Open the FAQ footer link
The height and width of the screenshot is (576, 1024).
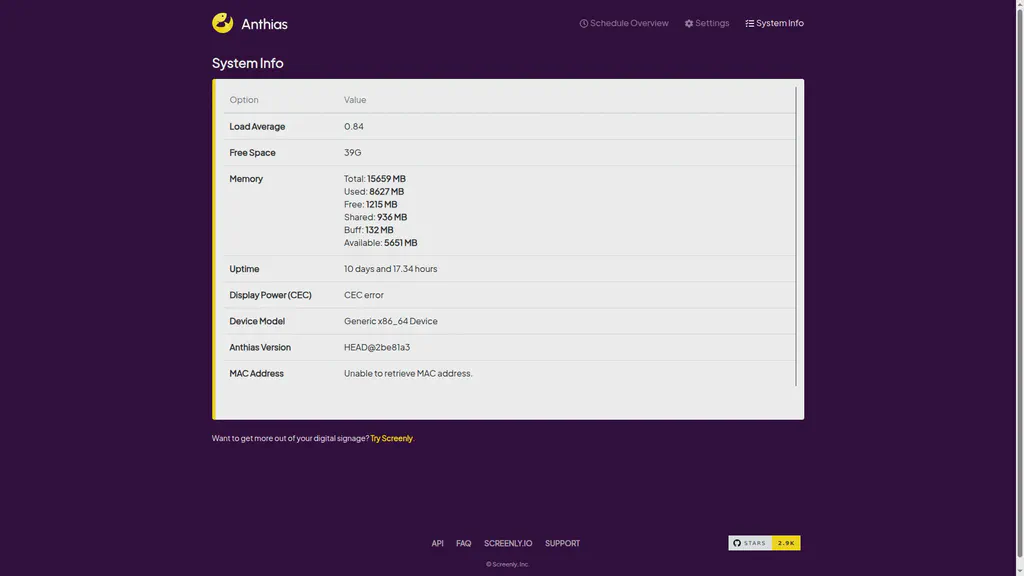point(463,543)
